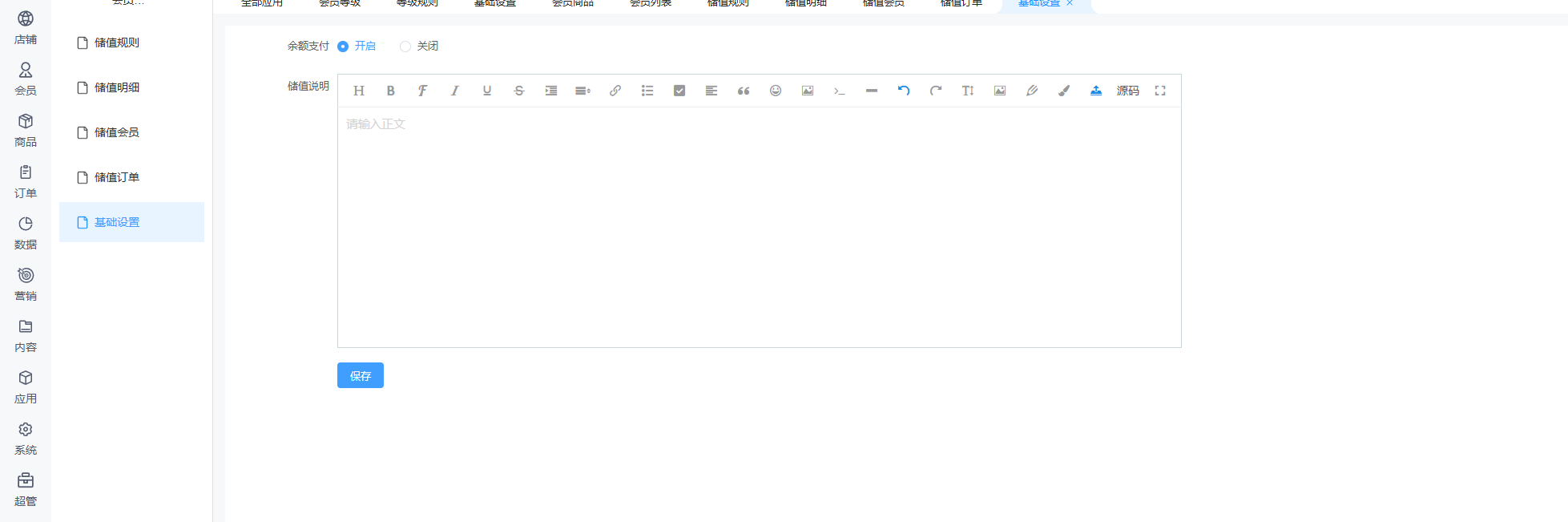The image size is (1568, 522).
Task: Close the active 基础设置 tab
Action: click(x=1070, y=3)
